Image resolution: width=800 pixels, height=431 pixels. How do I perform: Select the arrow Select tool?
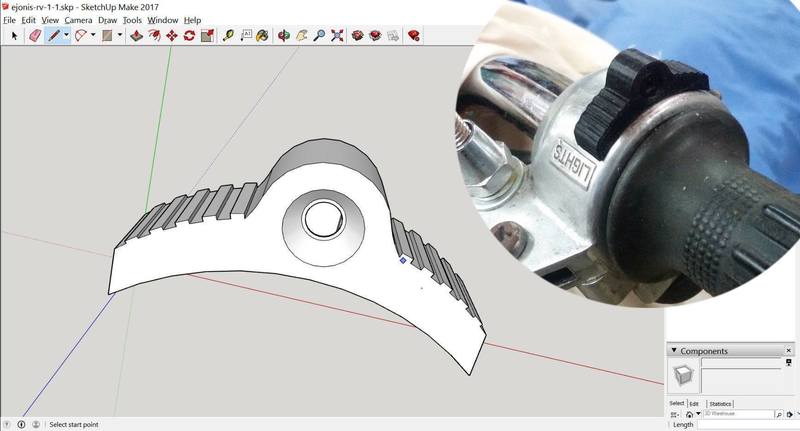(x=14, y=35)
